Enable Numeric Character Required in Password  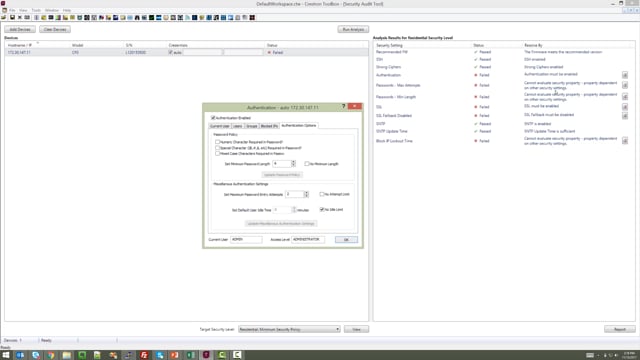coord(218,142)
